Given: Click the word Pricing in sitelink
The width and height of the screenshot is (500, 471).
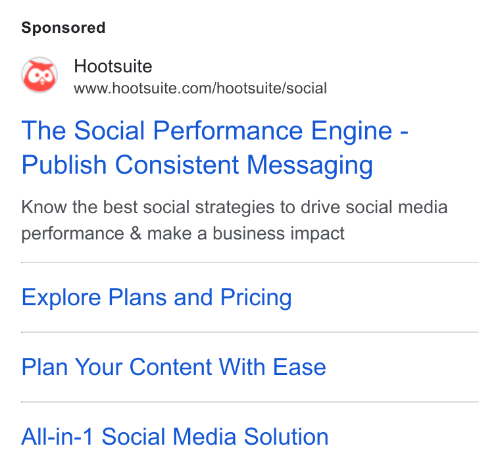Looking at the screenshot, I should click(x=256, y=298).
